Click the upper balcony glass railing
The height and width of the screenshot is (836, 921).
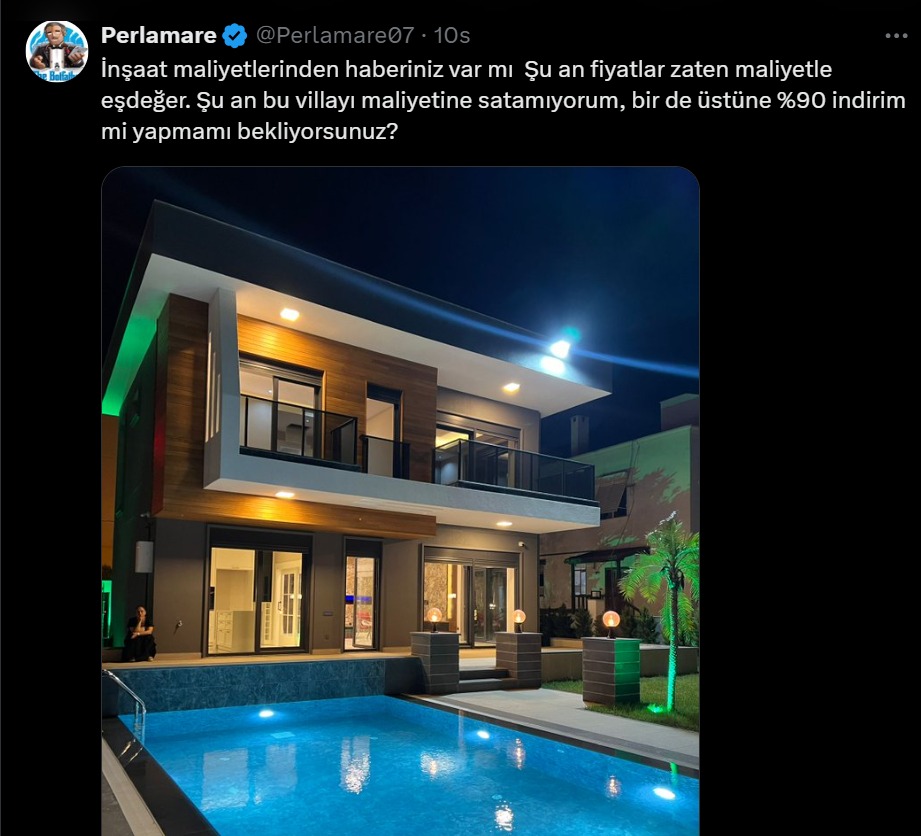point(515,469)
